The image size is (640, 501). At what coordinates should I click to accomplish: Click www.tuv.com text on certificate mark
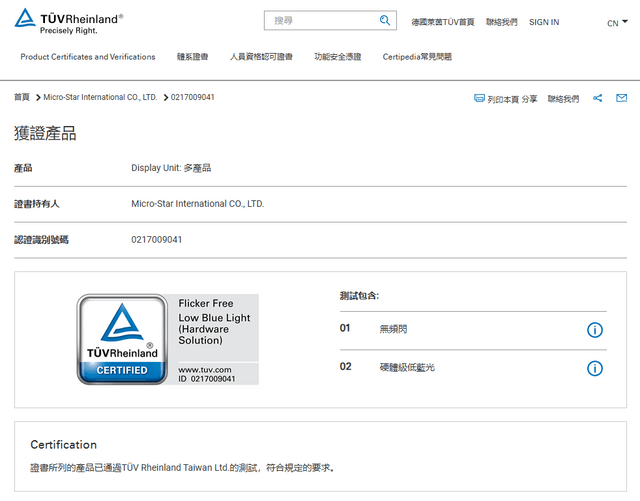tap(205, 370)
